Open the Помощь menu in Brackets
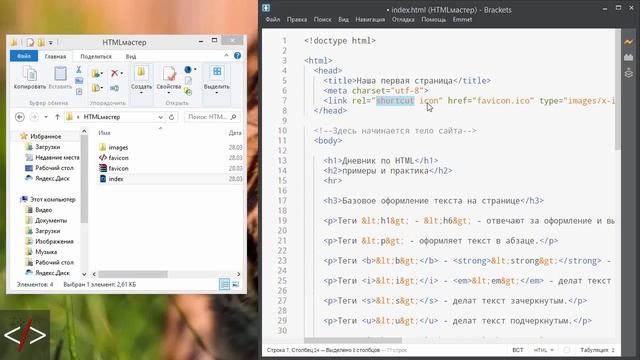640x360 pixels. 433,20
